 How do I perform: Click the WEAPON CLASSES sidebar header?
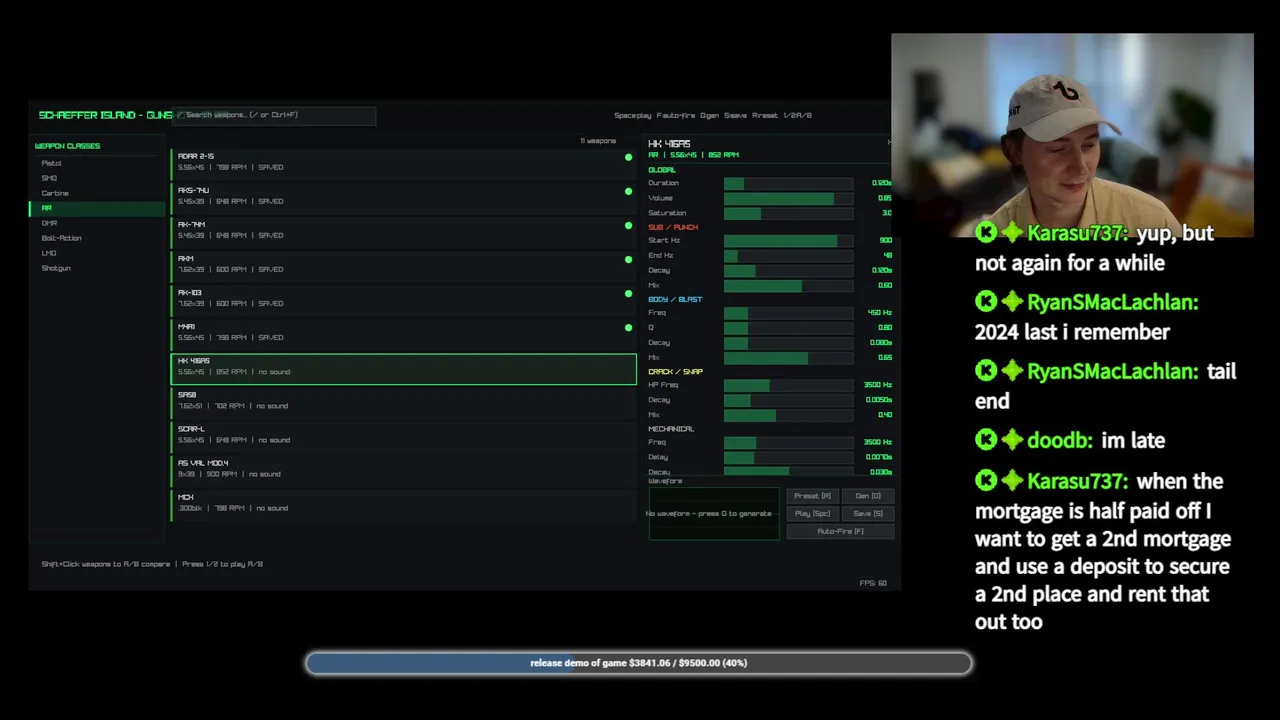click(67, 146)
